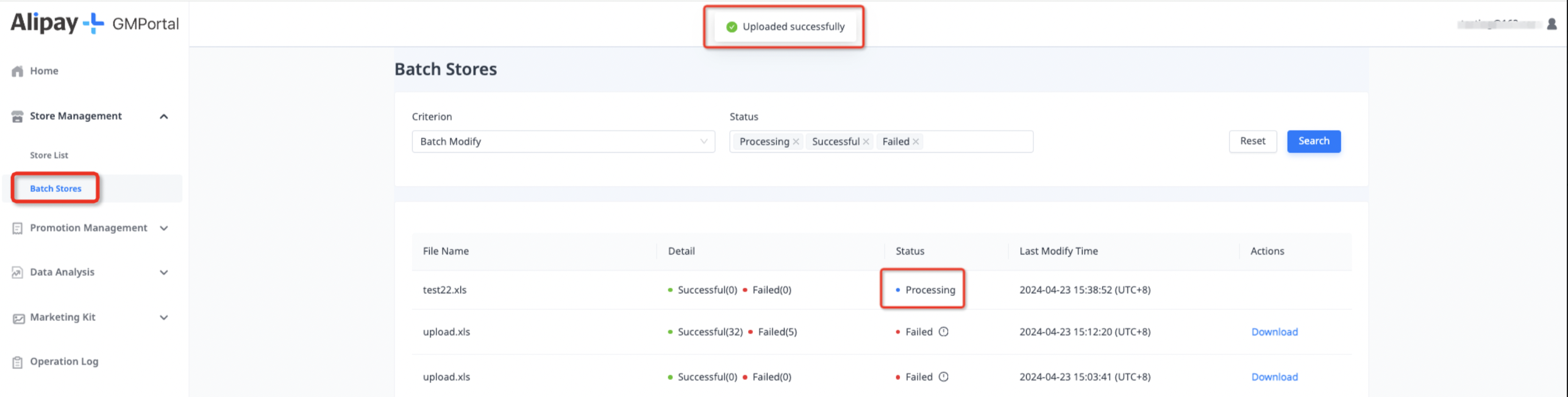Viewport: 1568px width, 397px height.
Task: Click the user profile icon
Action: [1552, 24]
